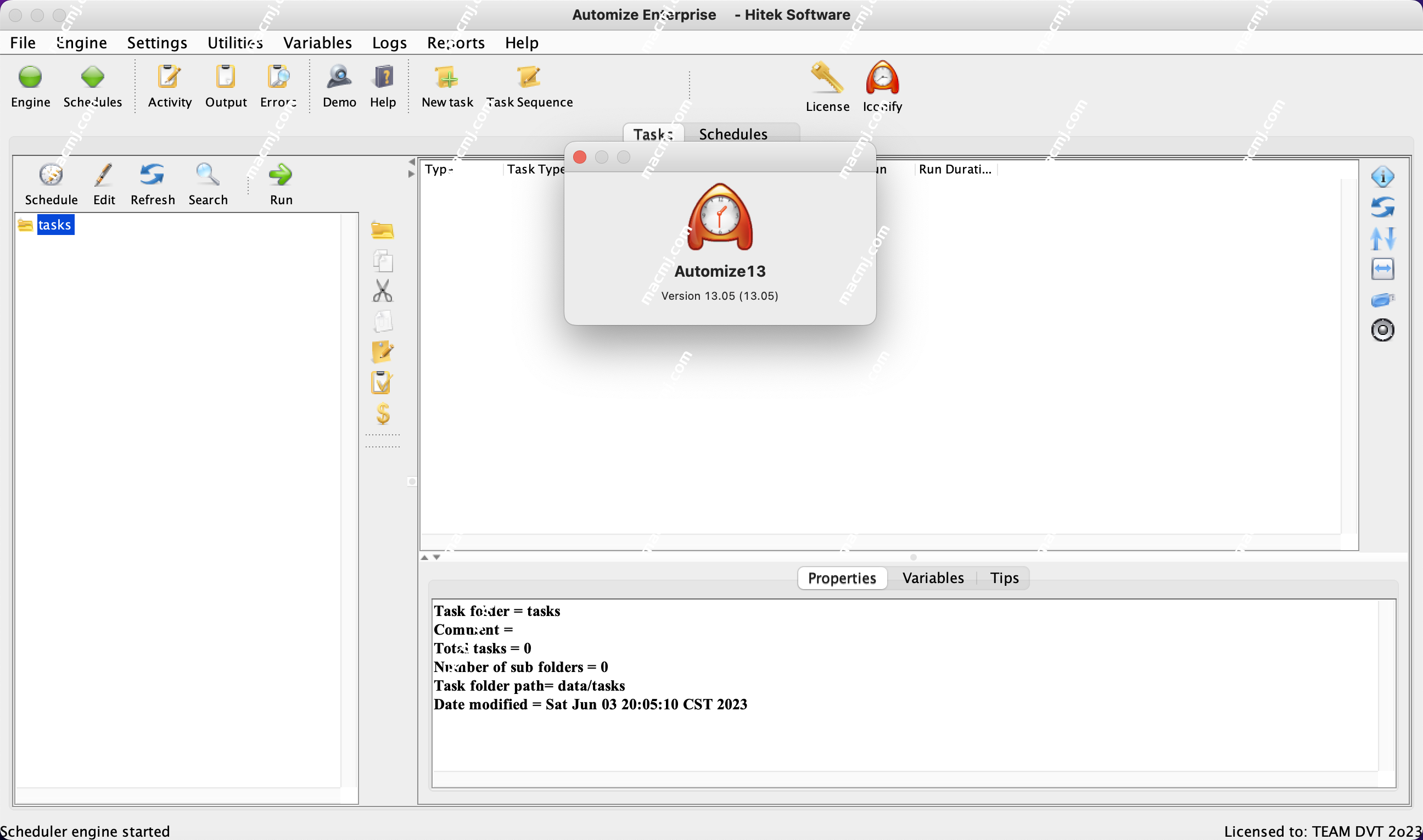Click the up triangle on the horizontal splitter
The width and height of the screenshot is (1423, 840).
[424, 558]
